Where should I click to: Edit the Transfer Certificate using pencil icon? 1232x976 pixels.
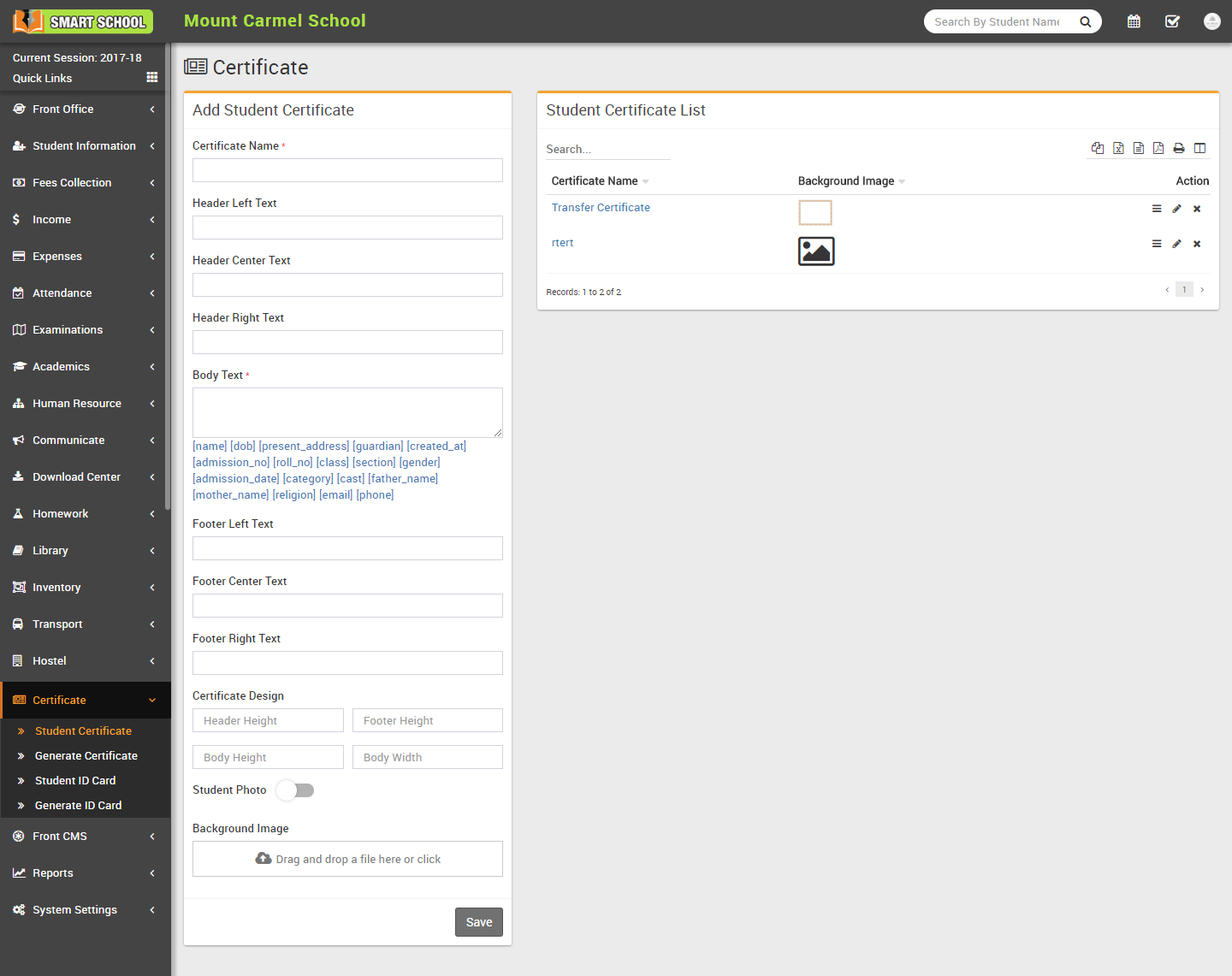[x=1176, y=209]
